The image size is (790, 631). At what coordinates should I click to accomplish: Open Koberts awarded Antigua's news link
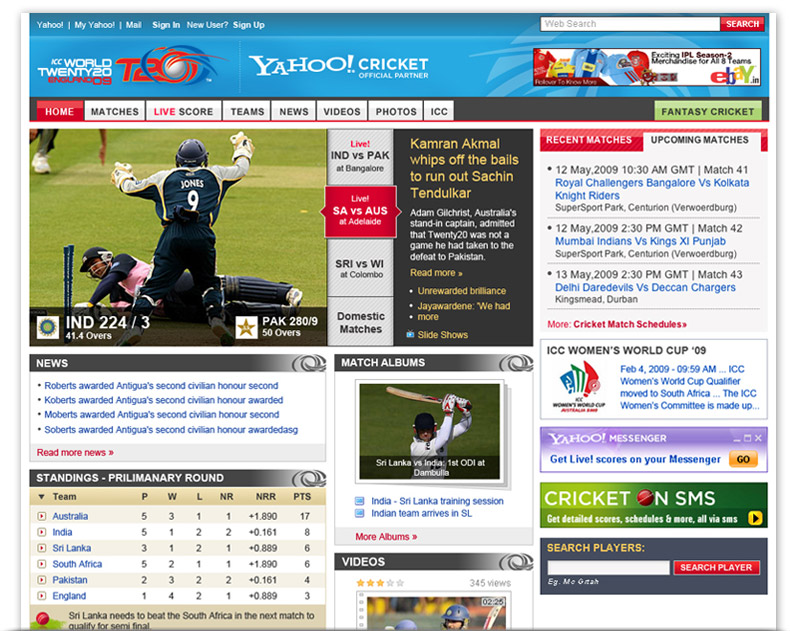(x=164, y=400)
